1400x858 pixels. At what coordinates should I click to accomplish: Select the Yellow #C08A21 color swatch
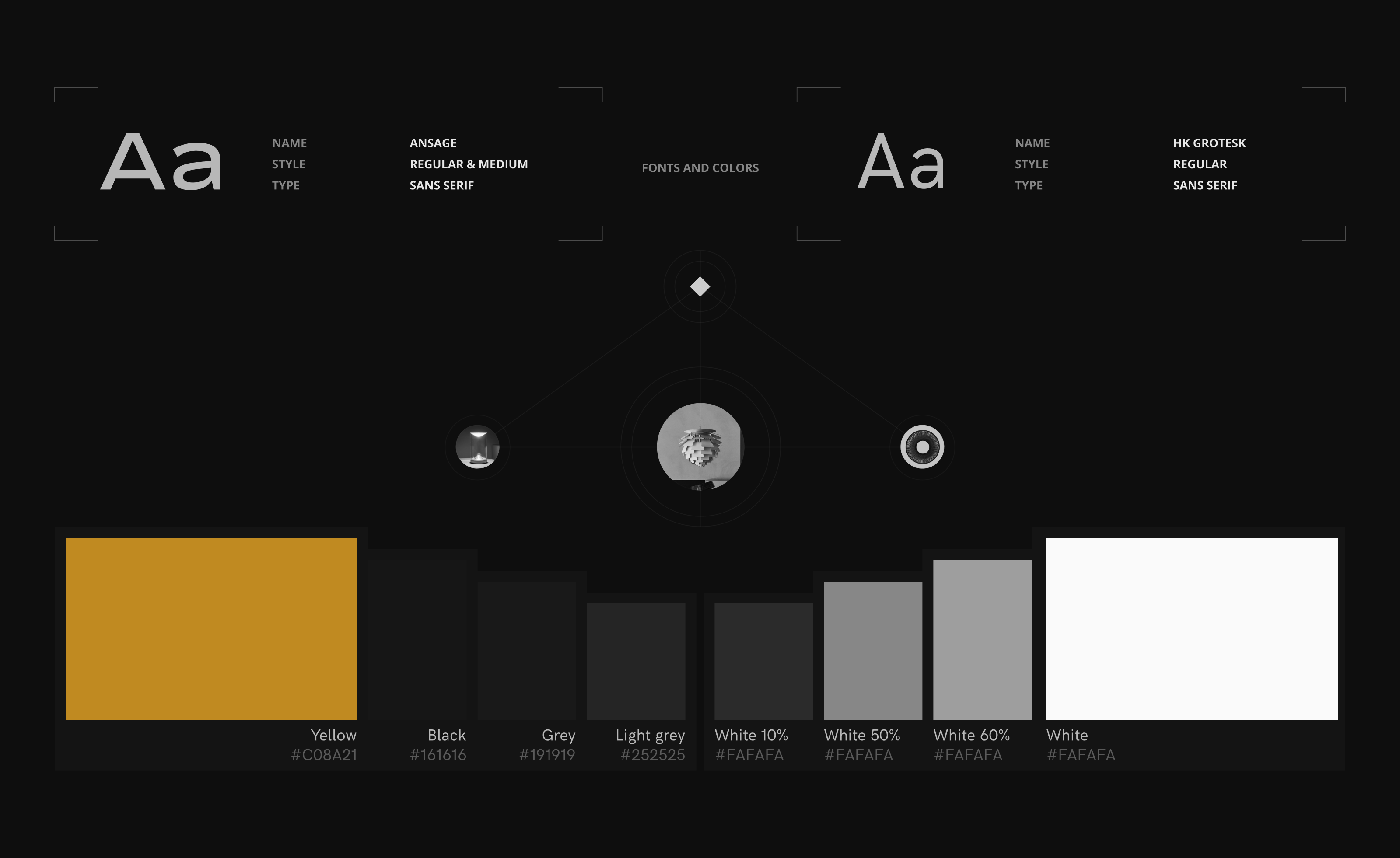tap(211, 628)
